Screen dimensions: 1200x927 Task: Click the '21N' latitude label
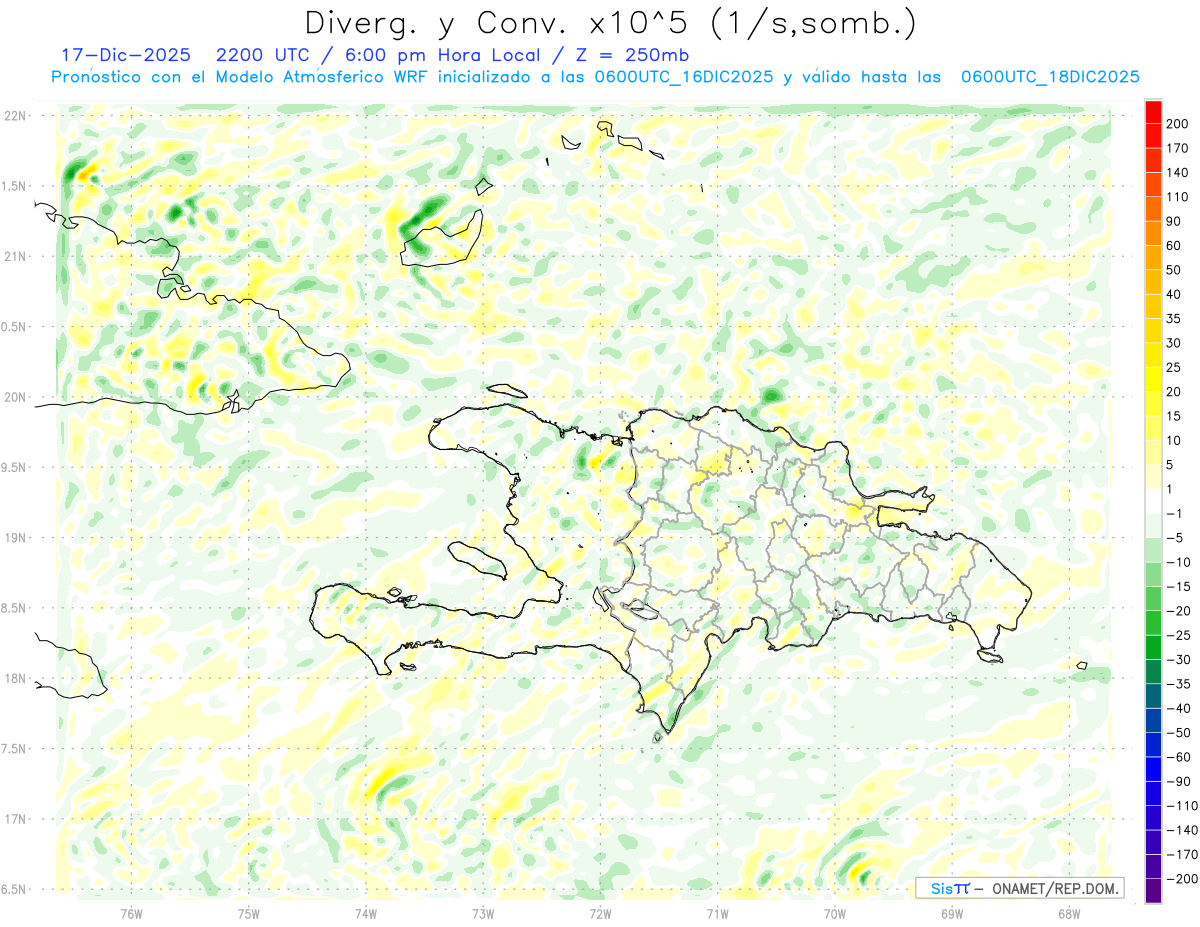[15, 256]
